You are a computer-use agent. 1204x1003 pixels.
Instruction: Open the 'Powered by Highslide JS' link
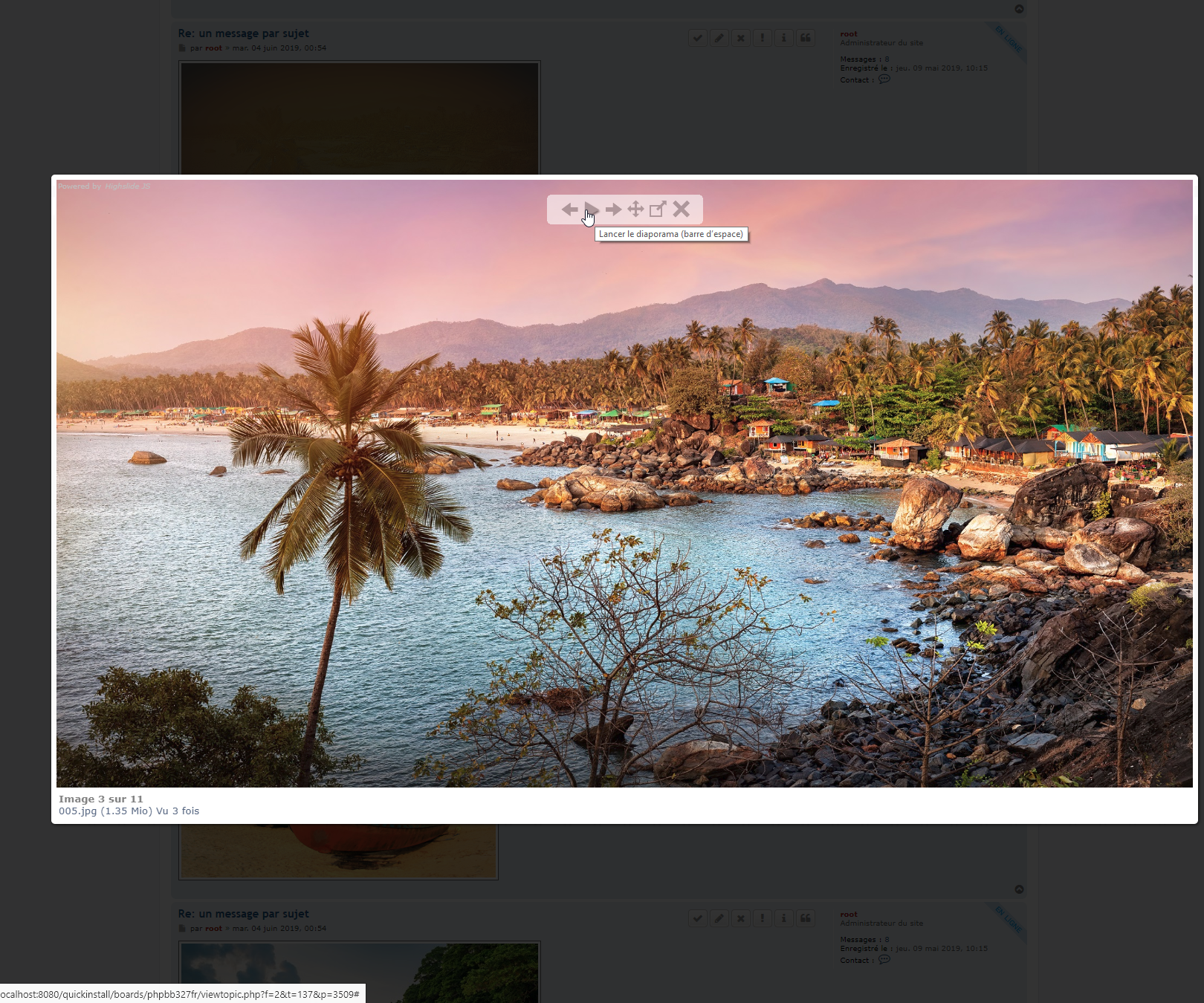coord(104,186)
